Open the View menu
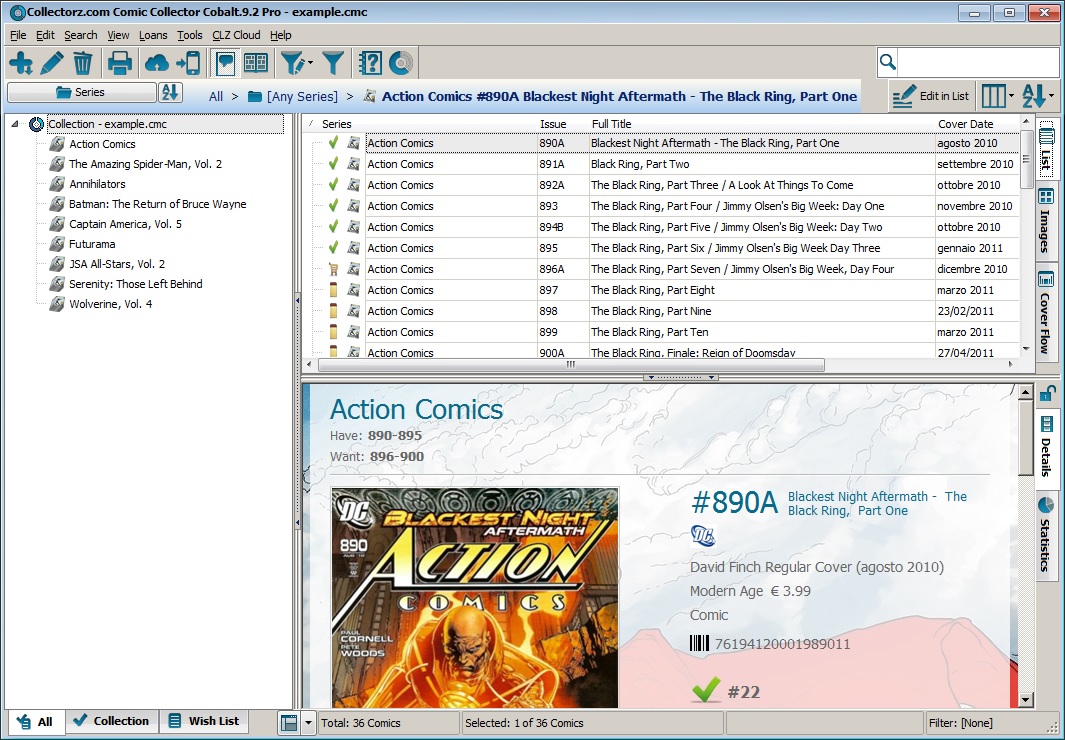 (118, 35)
